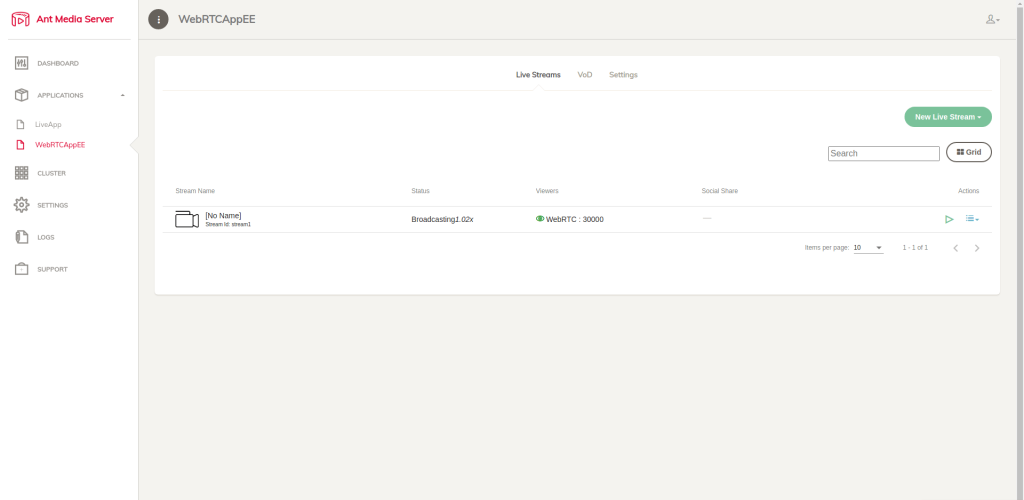Viewport: 1024px width, 500px height.
Task: Click the Settings gear icon in sidebar
Action: click(22, 205)
